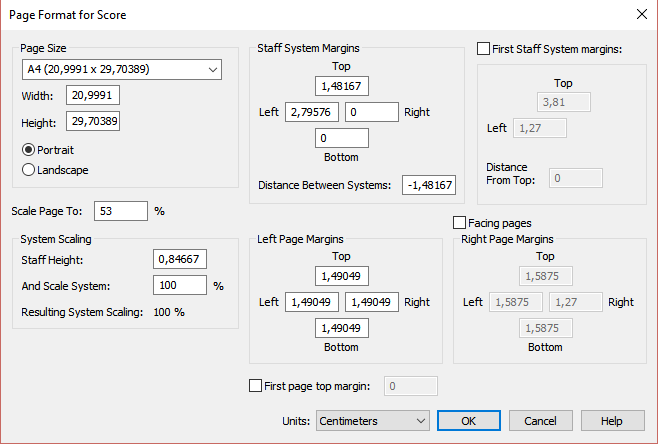Enable First Staff System margins checkbox
The height and width of the screenshot is (446, 658).
484,48
